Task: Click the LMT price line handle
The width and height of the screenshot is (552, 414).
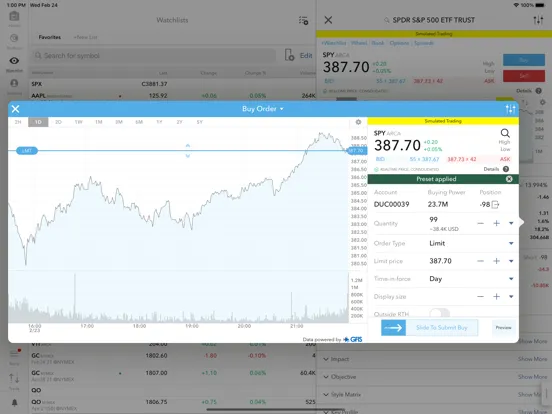Action: [x=27, y=151]
